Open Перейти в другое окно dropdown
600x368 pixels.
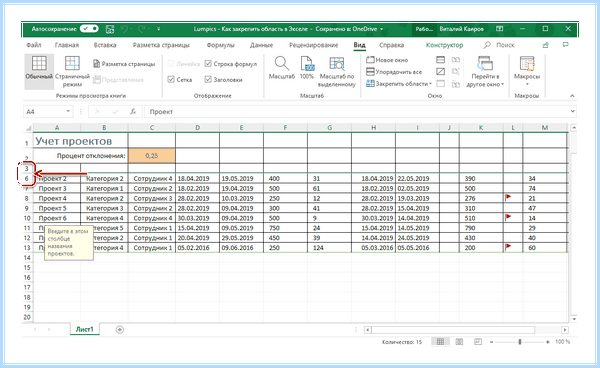[485, 72]
